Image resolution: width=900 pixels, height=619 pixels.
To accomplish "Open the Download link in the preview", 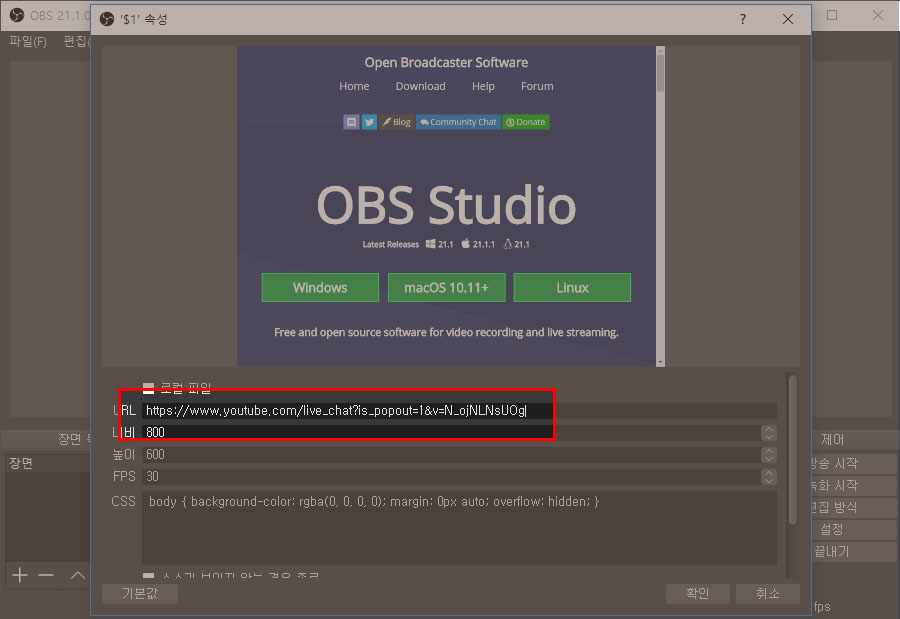I will (420, 86).
